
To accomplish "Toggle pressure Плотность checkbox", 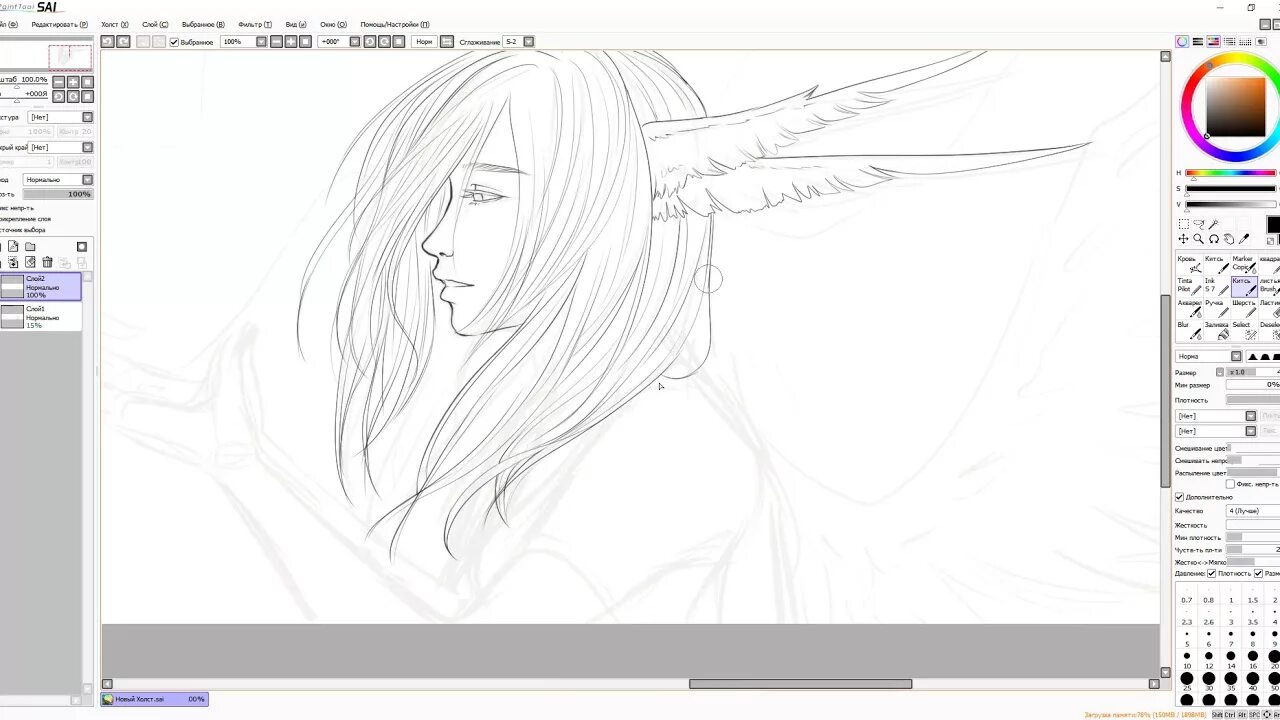I will (1212, 574).
